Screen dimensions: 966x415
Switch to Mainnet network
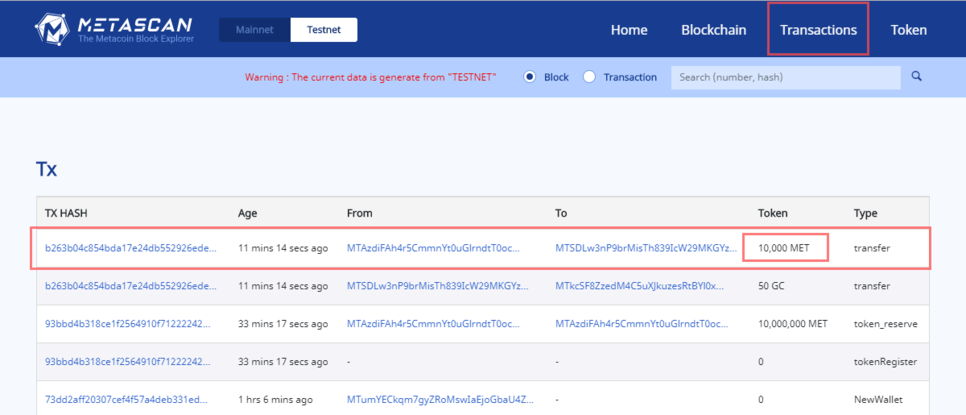(x=254, y=30)
